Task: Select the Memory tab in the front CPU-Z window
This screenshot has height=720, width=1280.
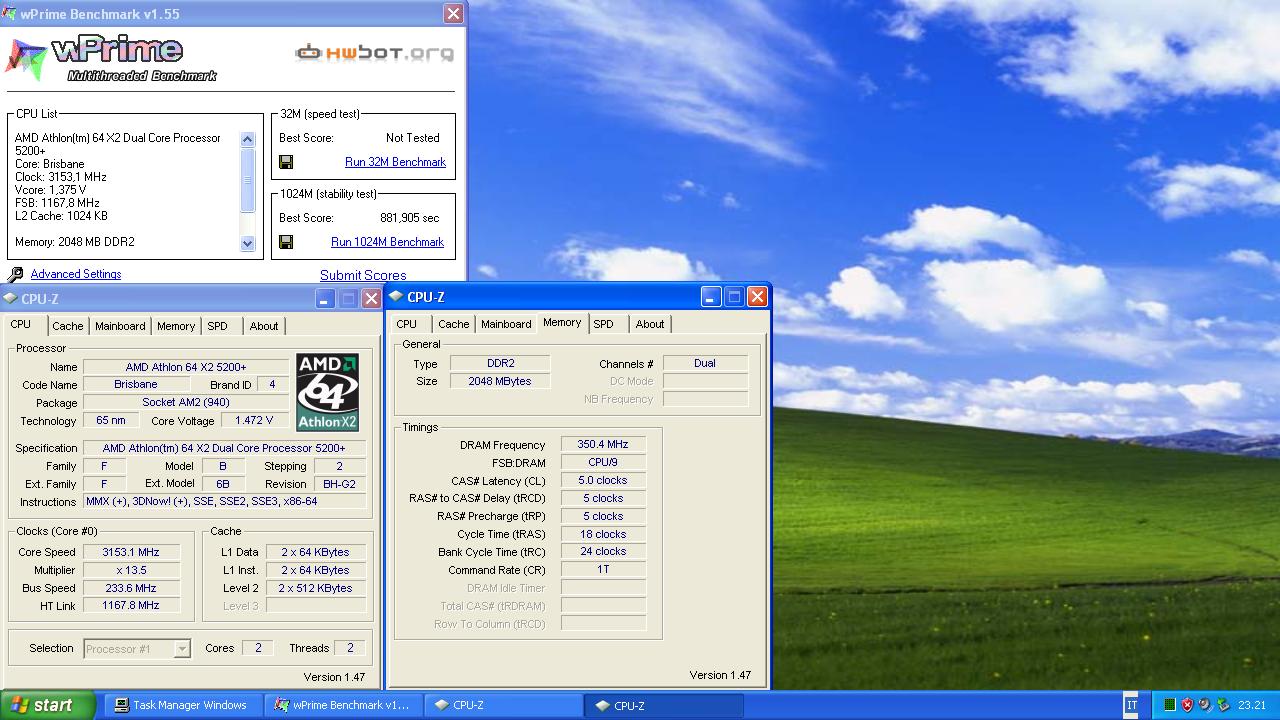Action: (x=562, y=323)
